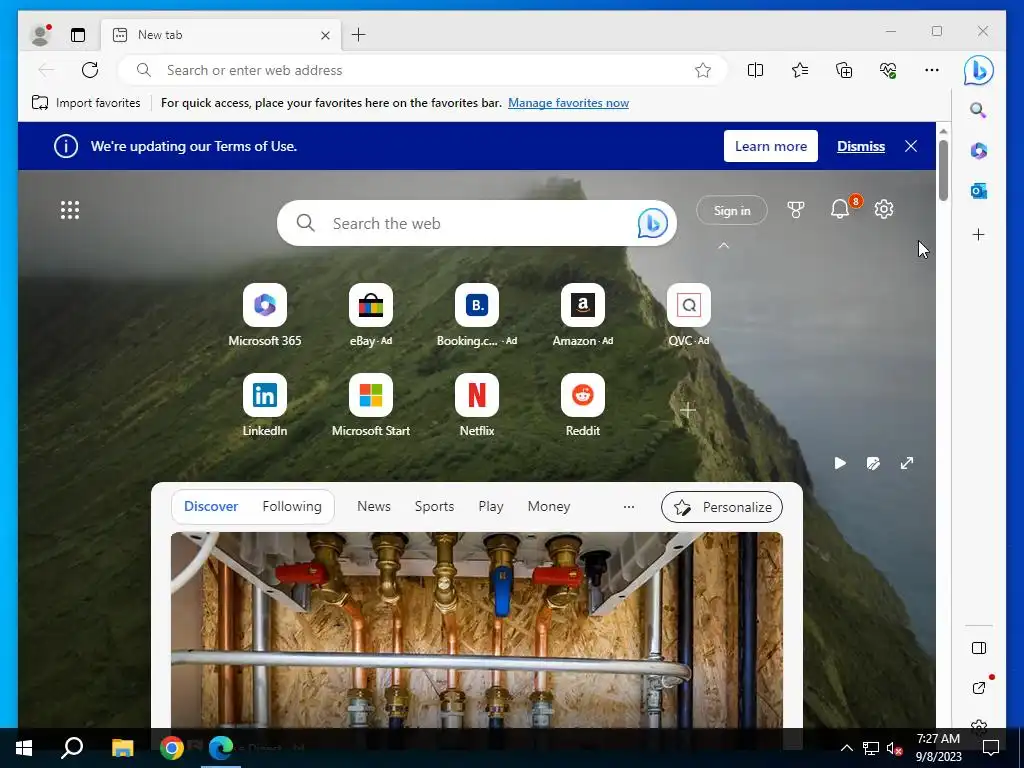1024x768 pixels.
Task: Click Import favorites button
Action: [x=86, y=103]
